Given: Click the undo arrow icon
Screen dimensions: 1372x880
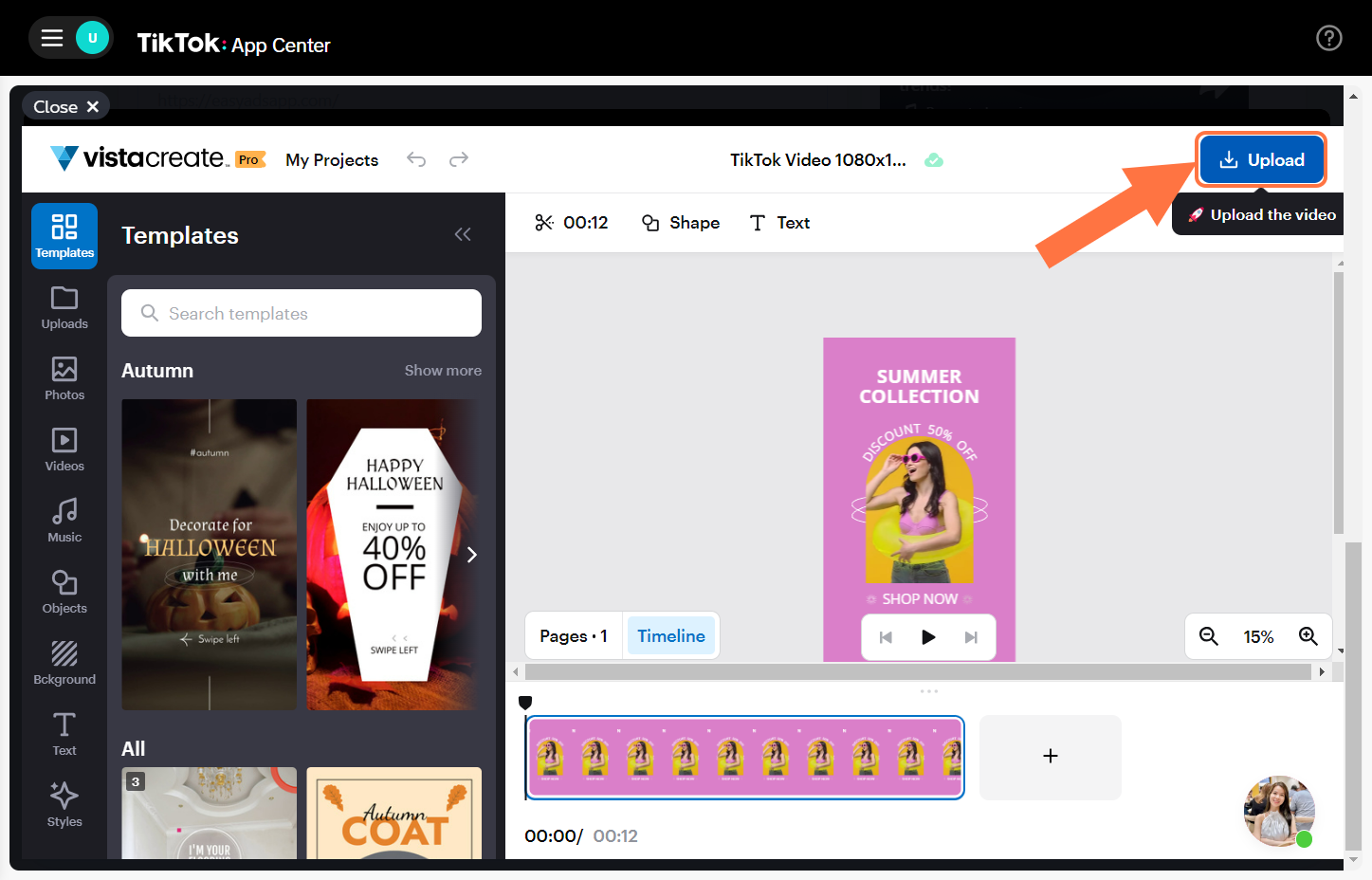Looking at the screenshot, I should coord(416,159).
